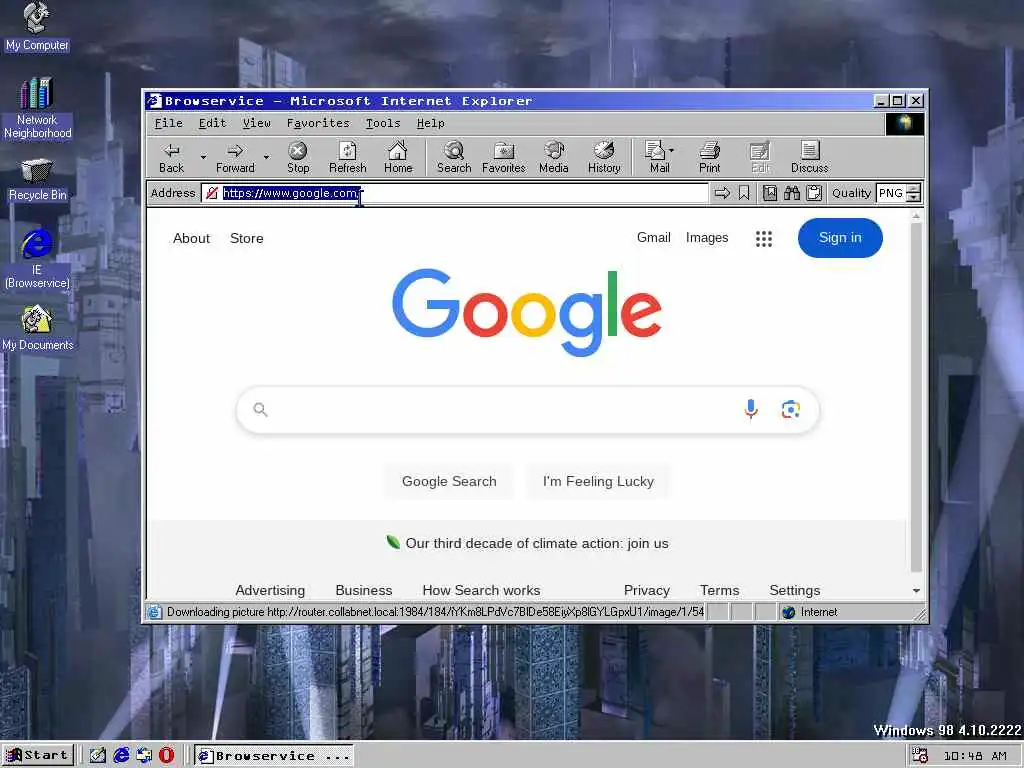This screenshot has width=1024, height=768.
Task: Open the Images link
Action: click(x=707, y=238)
